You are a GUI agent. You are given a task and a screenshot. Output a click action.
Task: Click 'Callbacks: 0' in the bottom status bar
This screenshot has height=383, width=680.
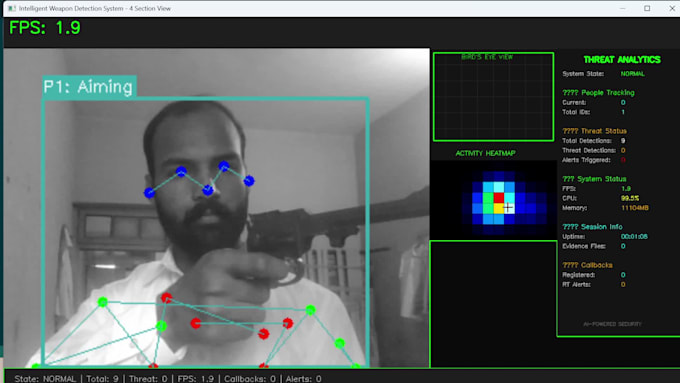[250, 378]
